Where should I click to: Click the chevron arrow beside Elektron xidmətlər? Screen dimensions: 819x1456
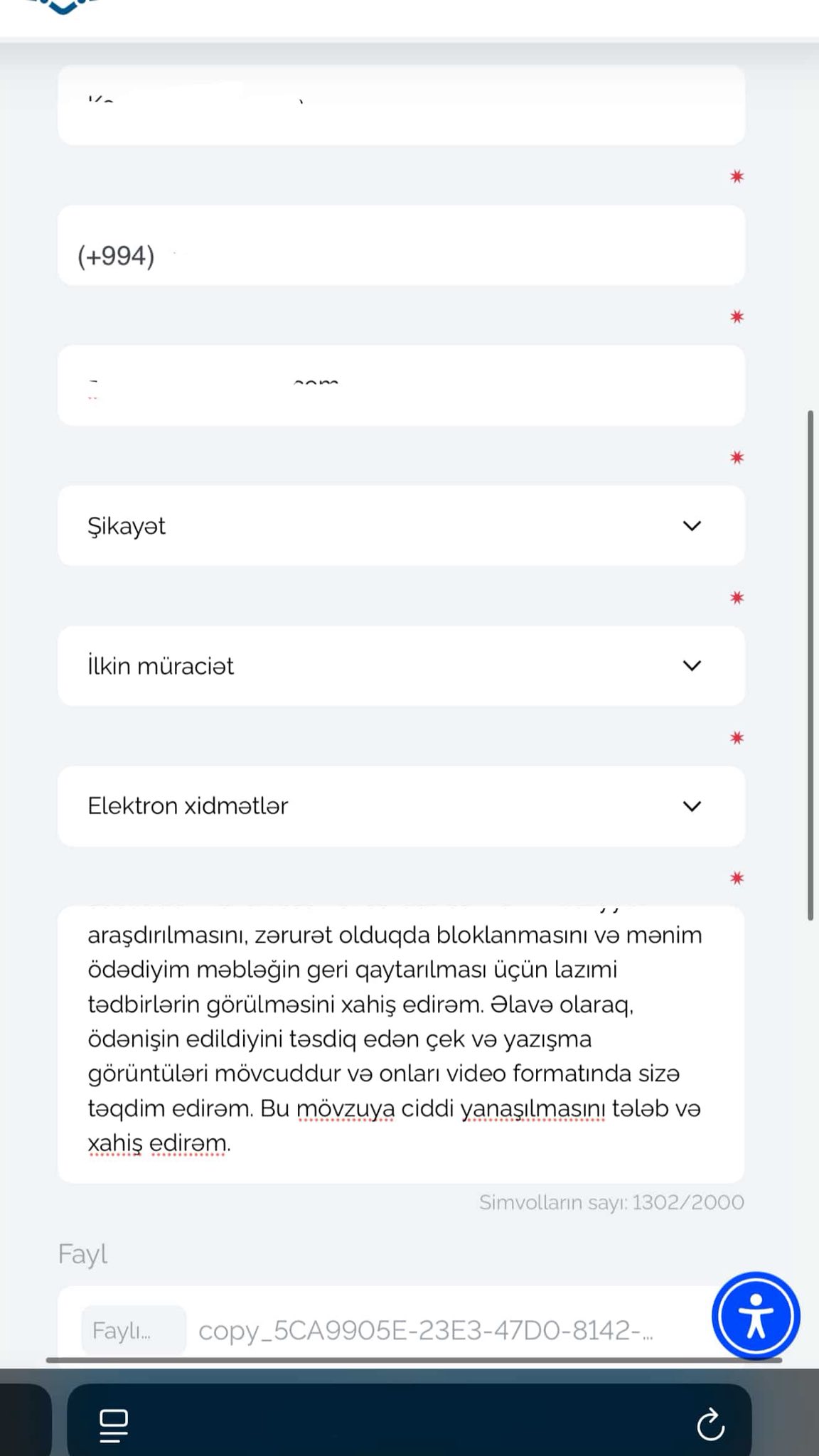(692, 806)
